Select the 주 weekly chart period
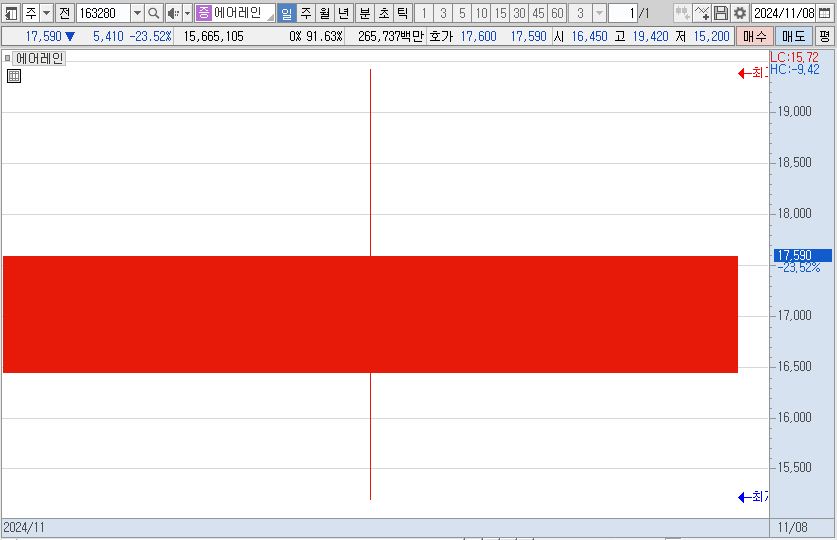The height and width of the screenshot is (540, 837). pyautogui.click(x=306, y=13)
